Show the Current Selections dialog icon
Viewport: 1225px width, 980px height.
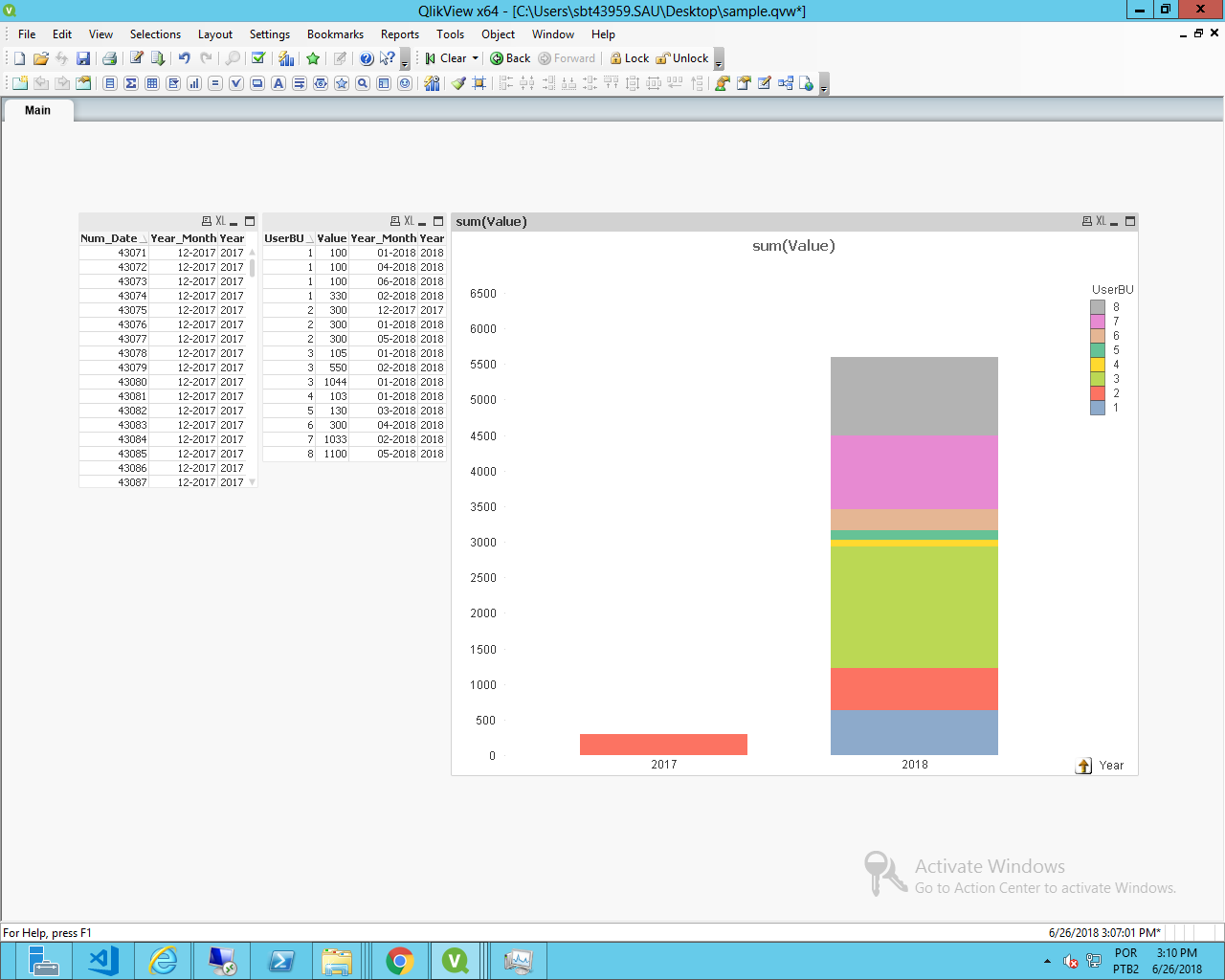point(258,58)
